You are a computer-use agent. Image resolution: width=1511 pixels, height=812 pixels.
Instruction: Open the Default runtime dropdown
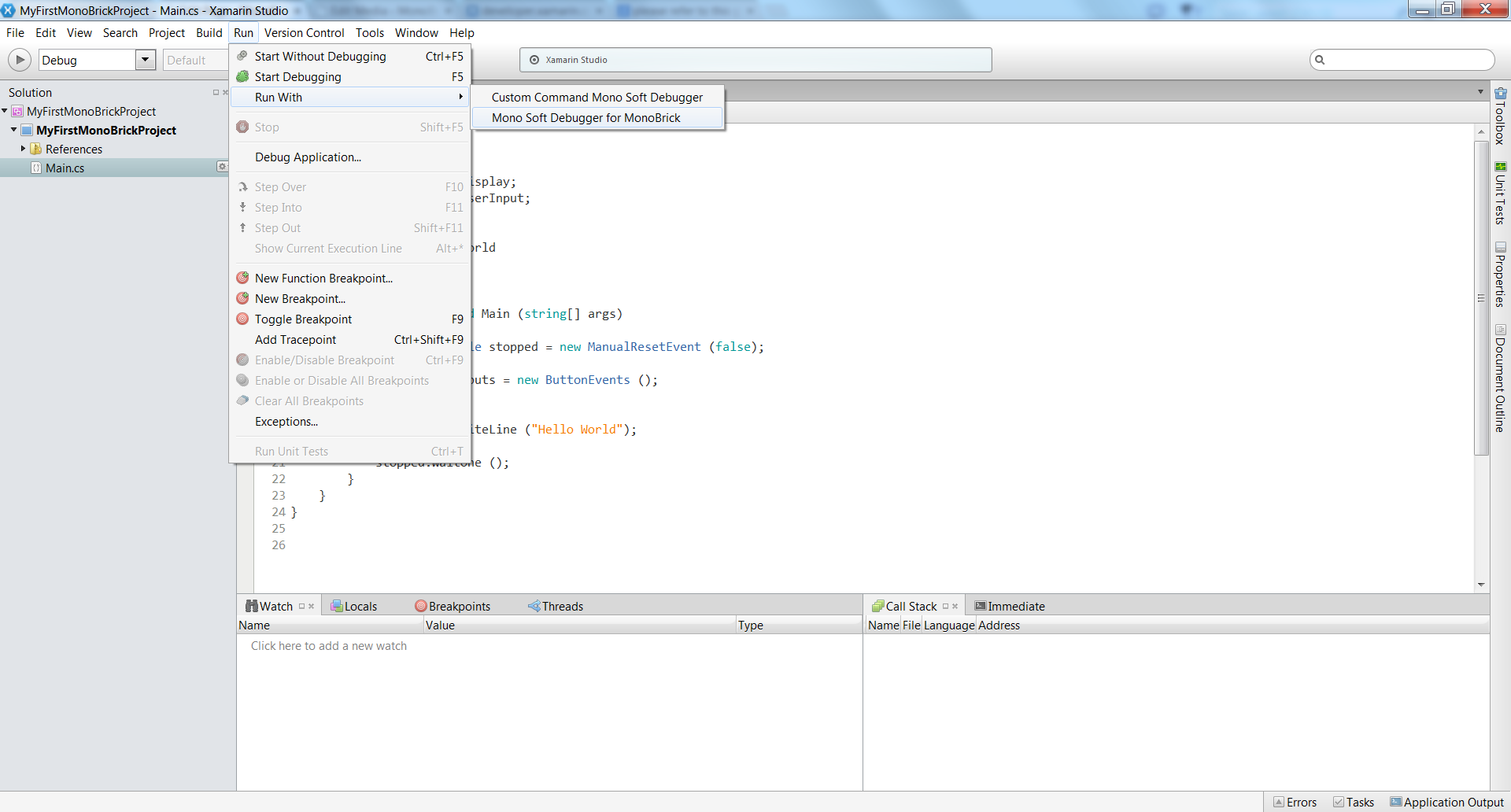point(195,60)
